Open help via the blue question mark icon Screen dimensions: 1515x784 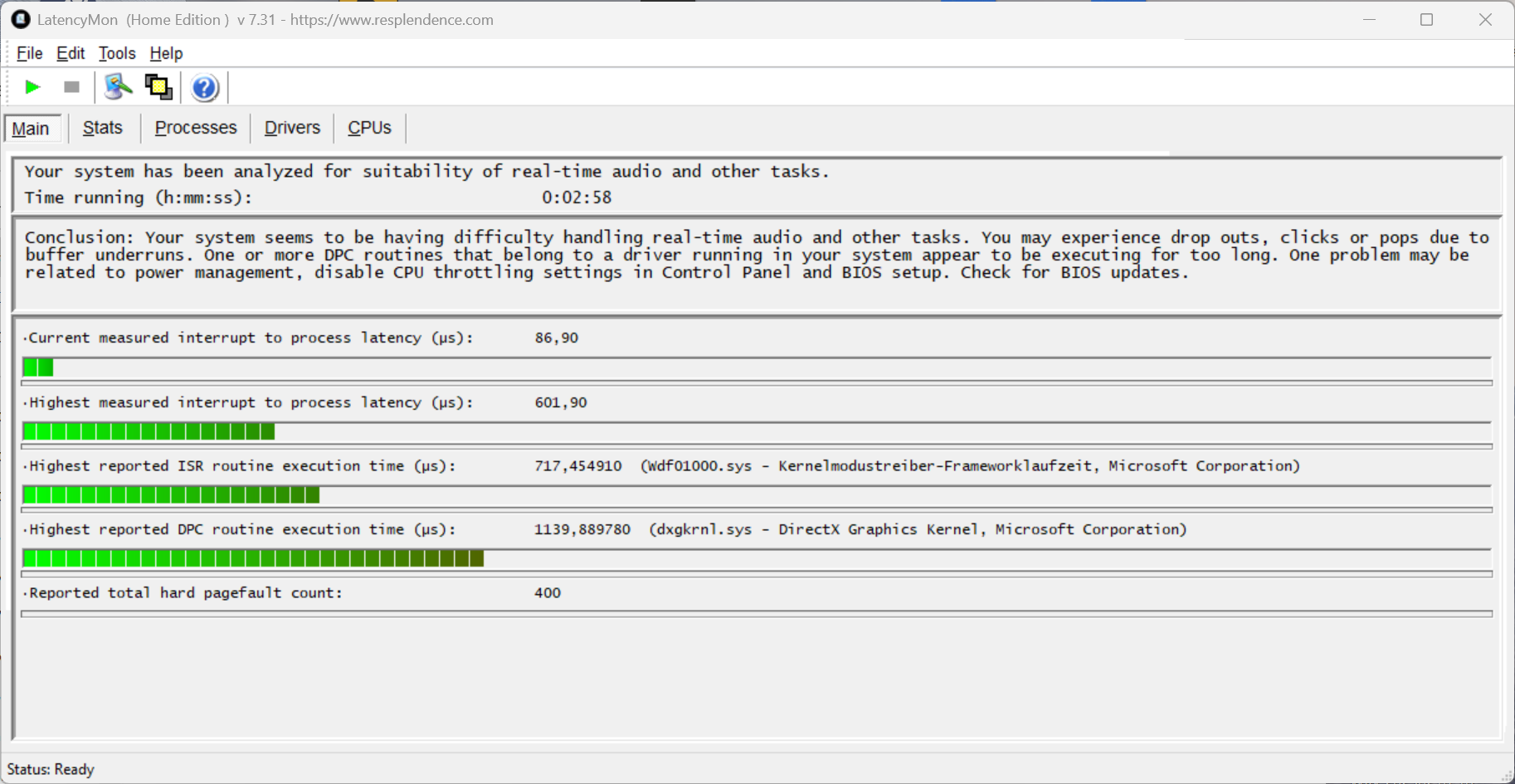pos(204,87)
